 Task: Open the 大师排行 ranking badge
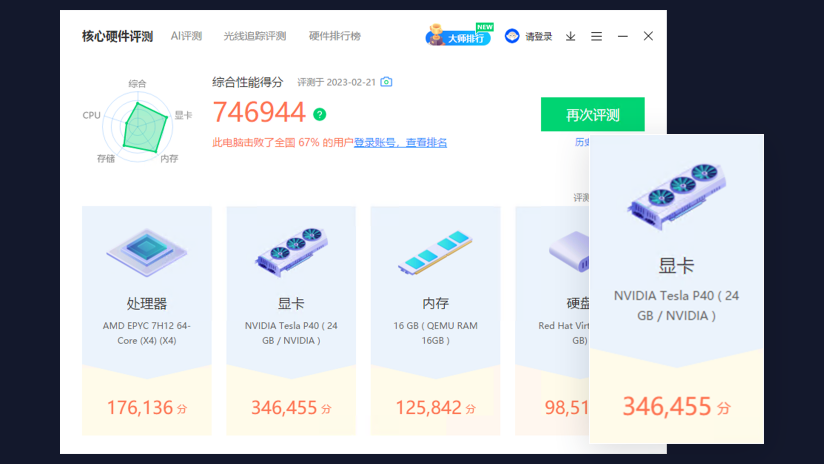459,35
